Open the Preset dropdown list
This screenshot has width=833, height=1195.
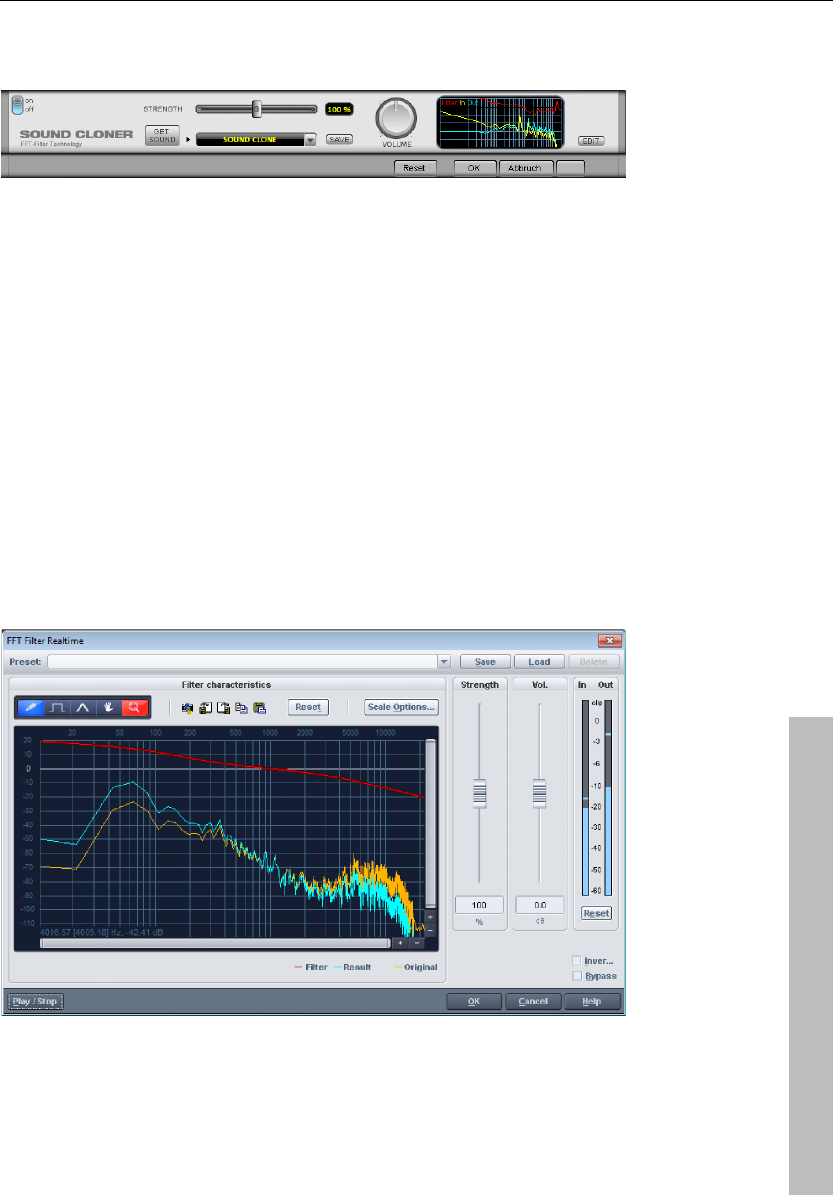(x=444, y=662)
